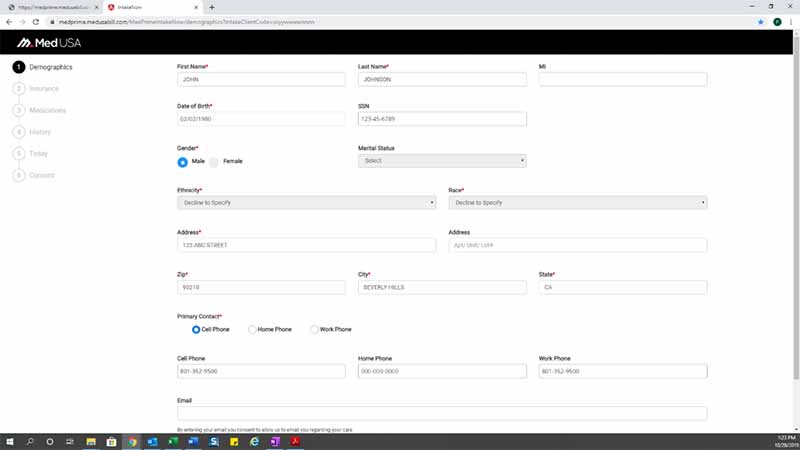Select the Female gender radio button

(214, 162)
